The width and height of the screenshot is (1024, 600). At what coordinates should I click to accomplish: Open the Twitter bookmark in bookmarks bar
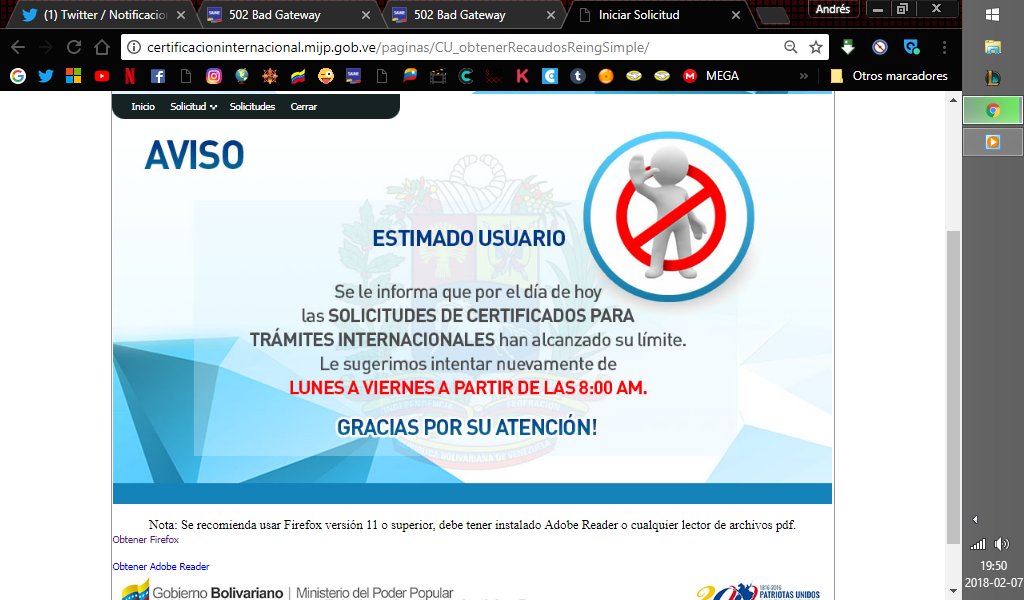(46, 76)
